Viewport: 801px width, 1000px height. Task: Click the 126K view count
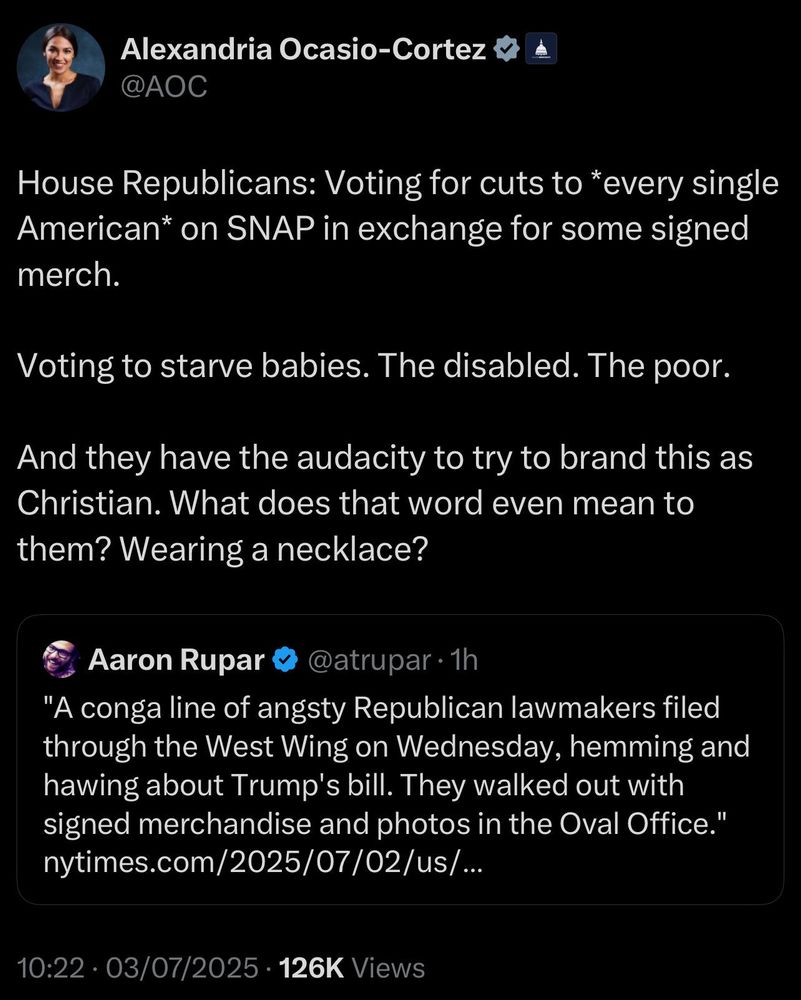312,968
